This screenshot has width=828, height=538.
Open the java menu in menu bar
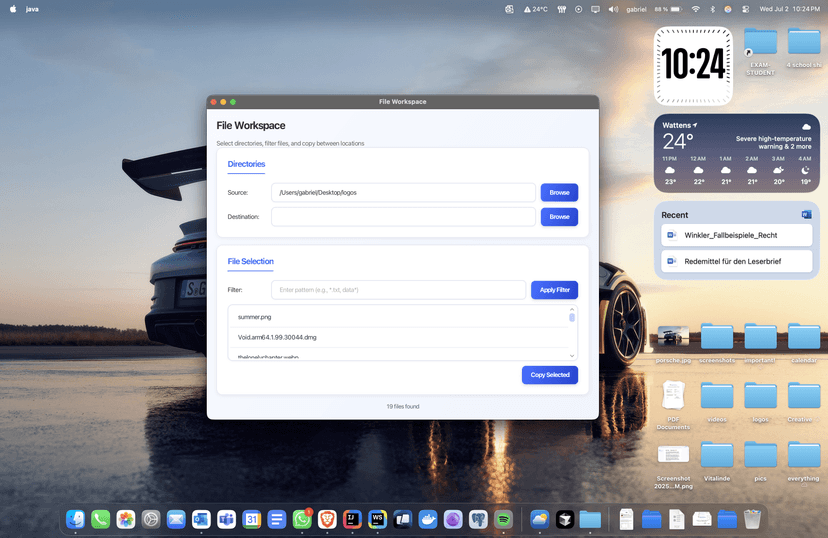click(x=33, y=9)
